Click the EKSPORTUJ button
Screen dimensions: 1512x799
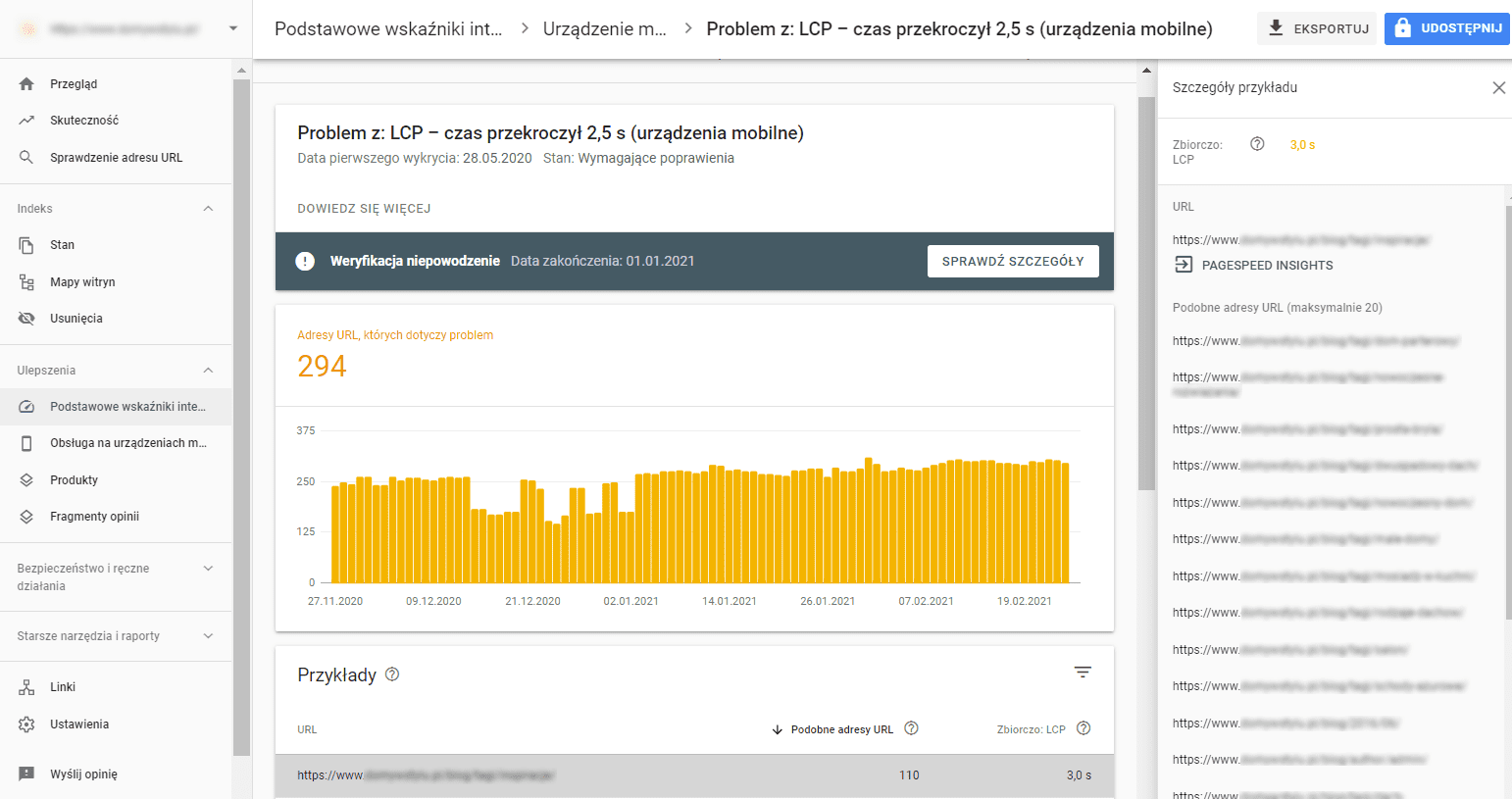1317,28
